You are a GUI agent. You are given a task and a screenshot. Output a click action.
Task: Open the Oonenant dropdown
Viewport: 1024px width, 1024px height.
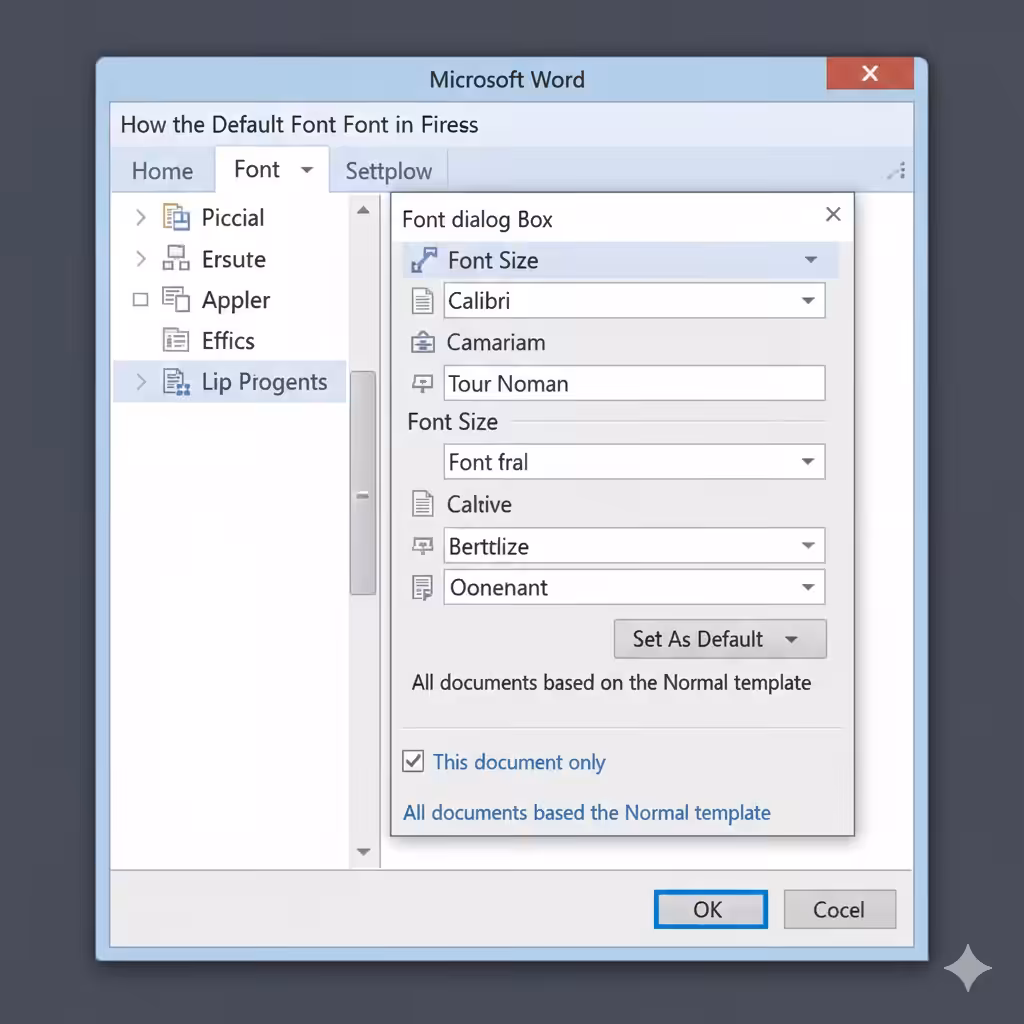808,587
